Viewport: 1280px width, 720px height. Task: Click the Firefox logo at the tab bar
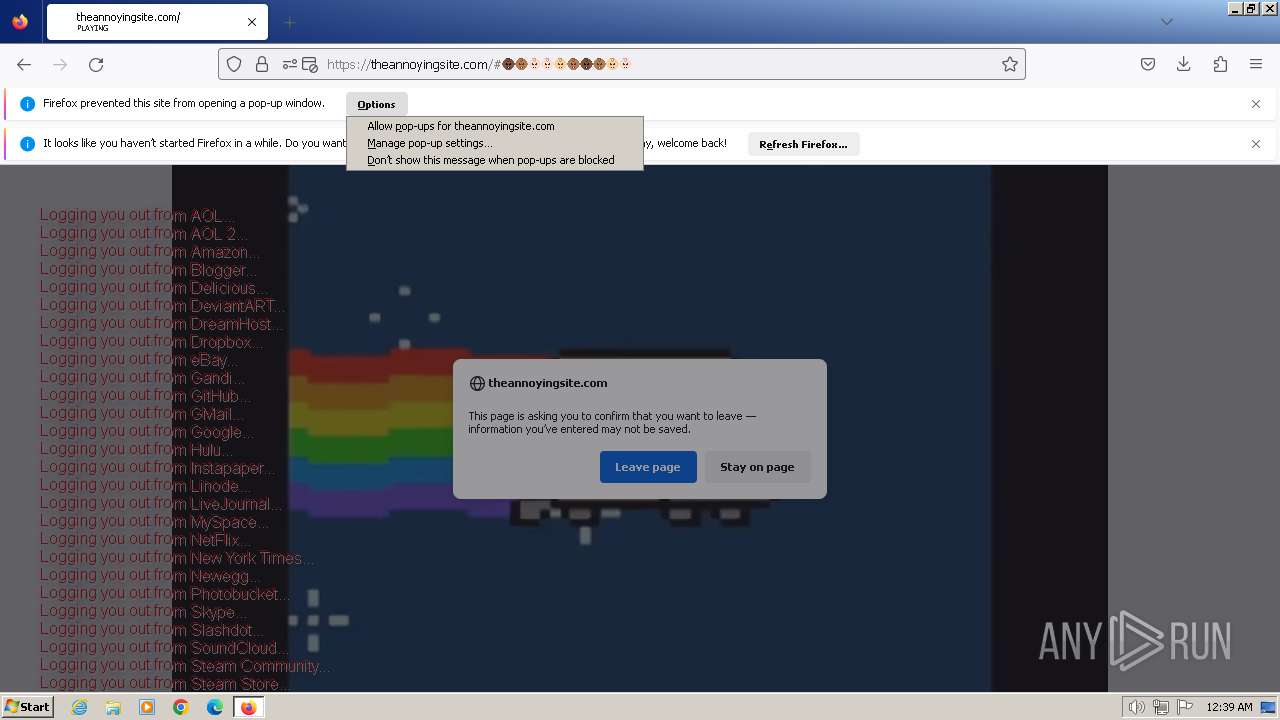(20, 22)
